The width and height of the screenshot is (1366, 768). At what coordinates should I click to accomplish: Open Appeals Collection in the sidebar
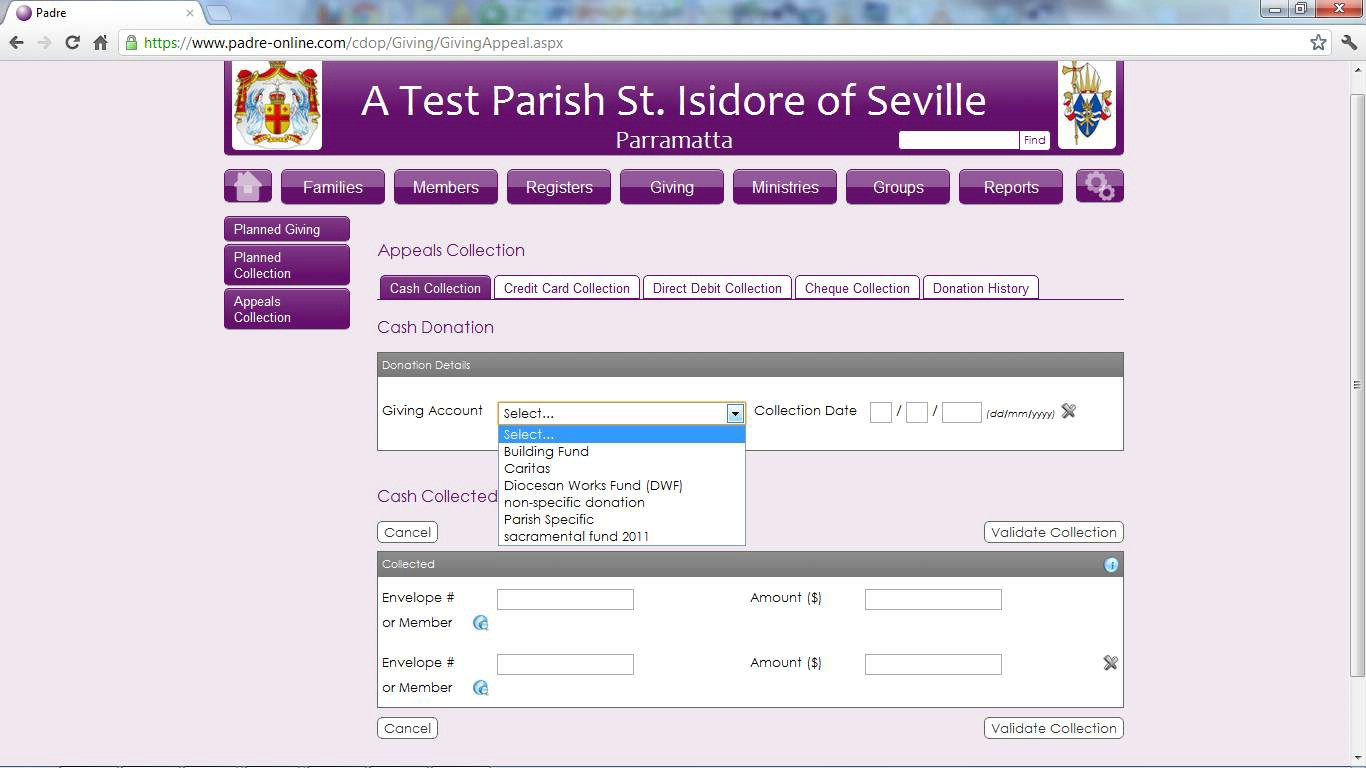[x=287, y=309]
